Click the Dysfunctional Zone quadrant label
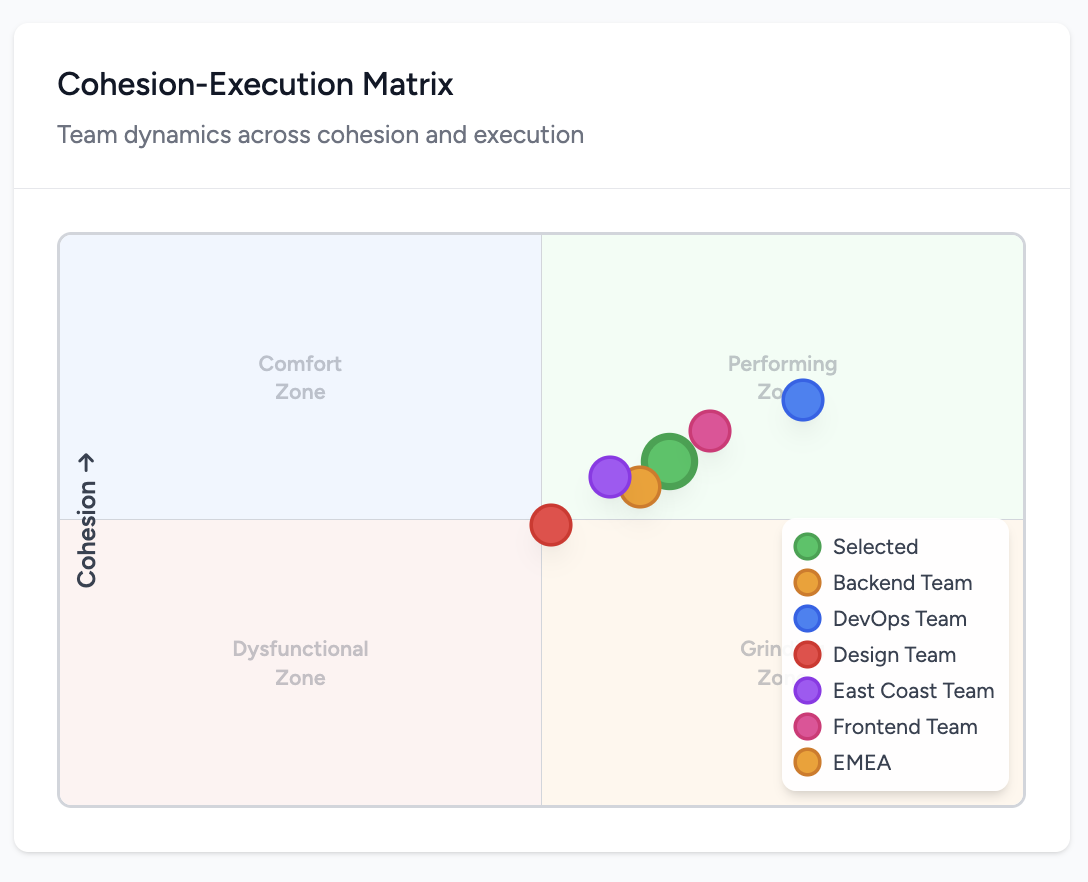This screenshot has height=882, width=1088. (x=300, y=663)
